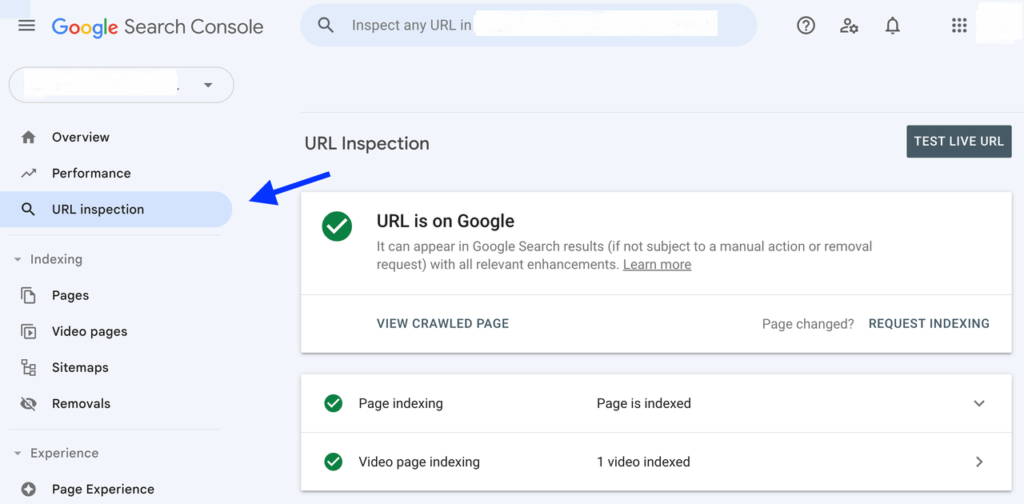The width and height of the screenshot is (1024, 504).
Task: Click the Video pages icon
Action: [28, 332]
